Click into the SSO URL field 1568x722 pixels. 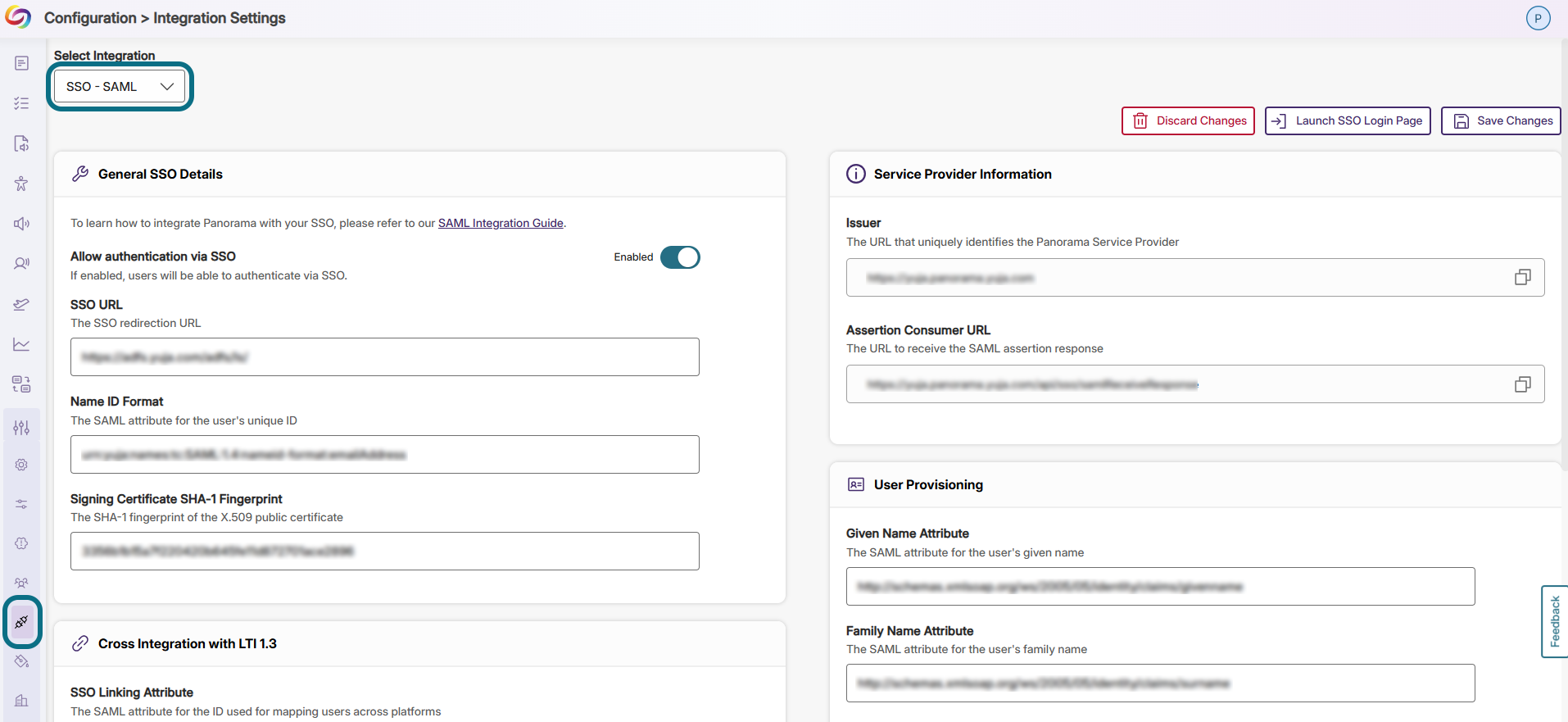[385, 357]
